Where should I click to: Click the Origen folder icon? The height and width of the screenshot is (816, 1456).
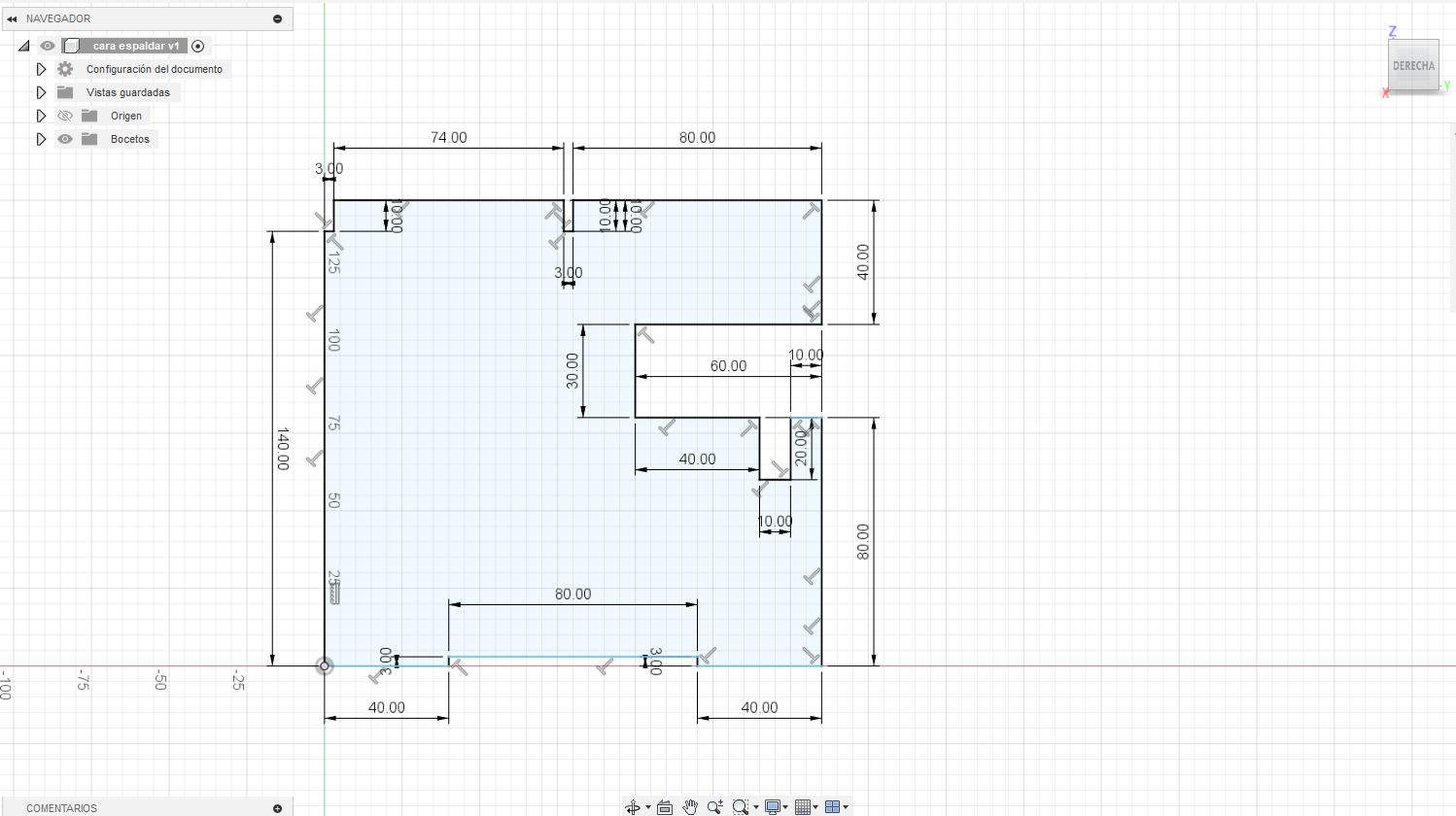pos(89,116)
